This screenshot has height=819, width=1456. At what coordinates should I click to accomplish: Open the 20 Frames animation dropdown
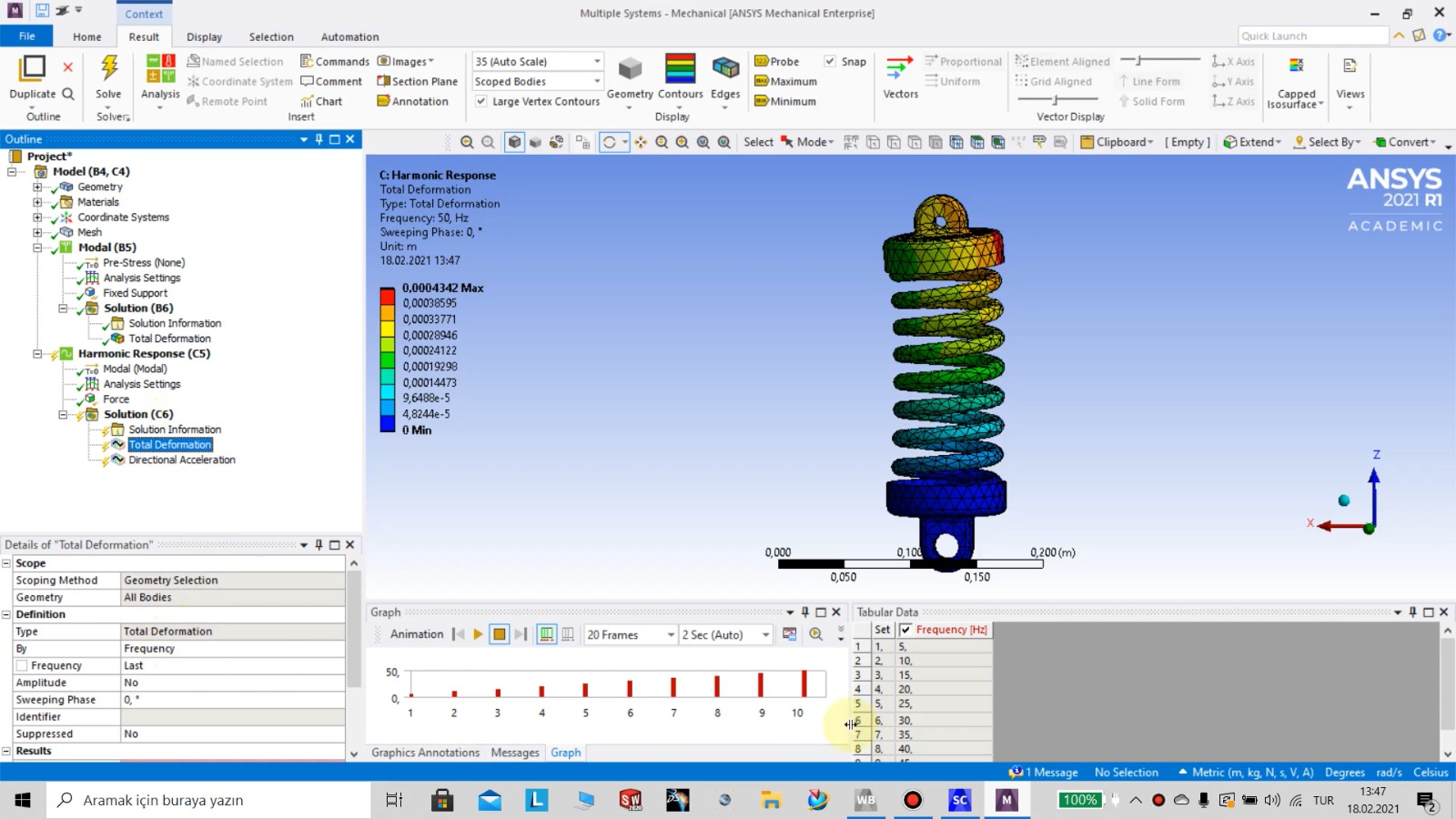[x=669, y=634]
